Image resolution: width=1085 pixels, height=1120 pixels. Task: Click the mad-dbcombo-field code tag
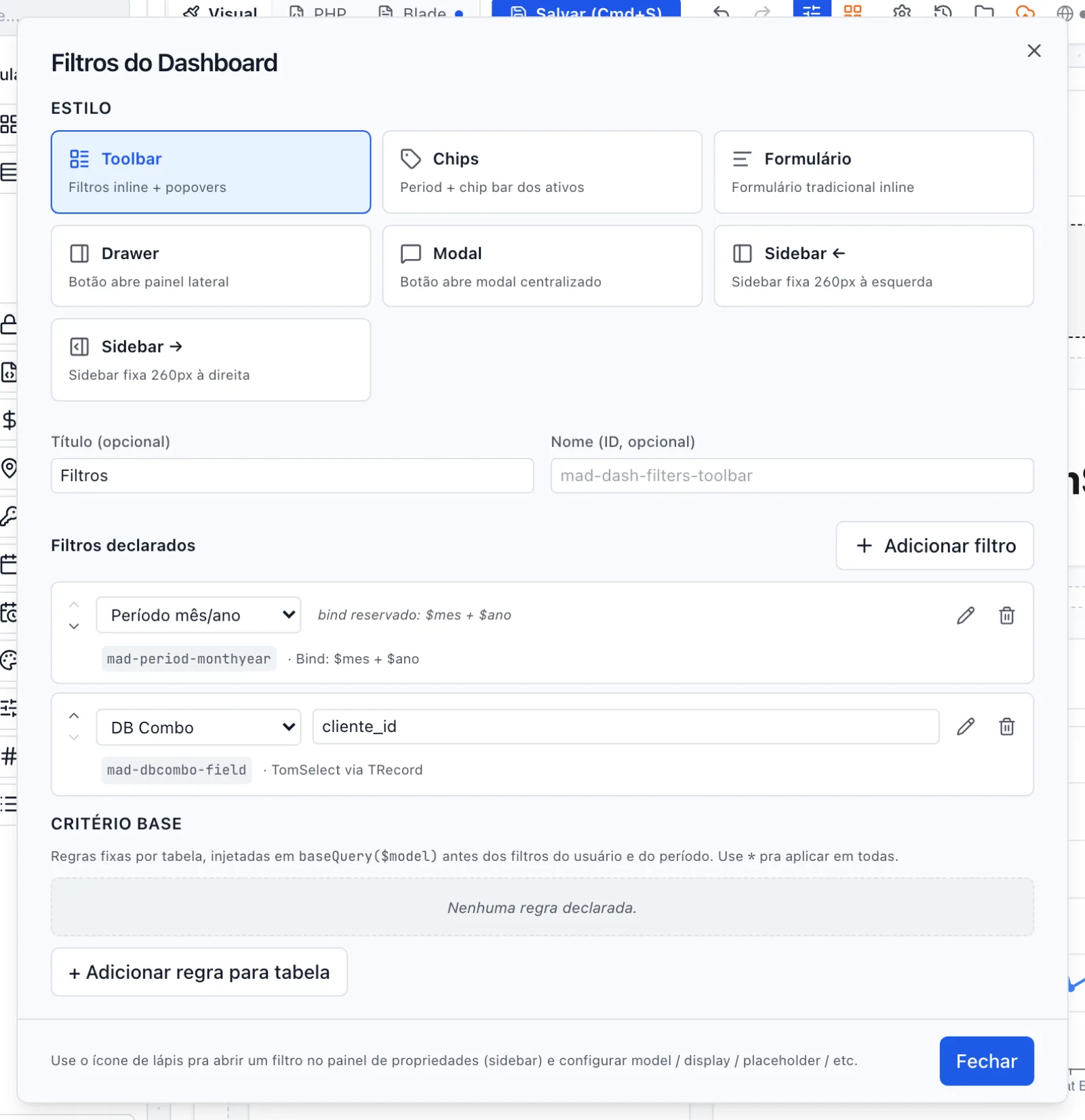[x=176, y=770]
